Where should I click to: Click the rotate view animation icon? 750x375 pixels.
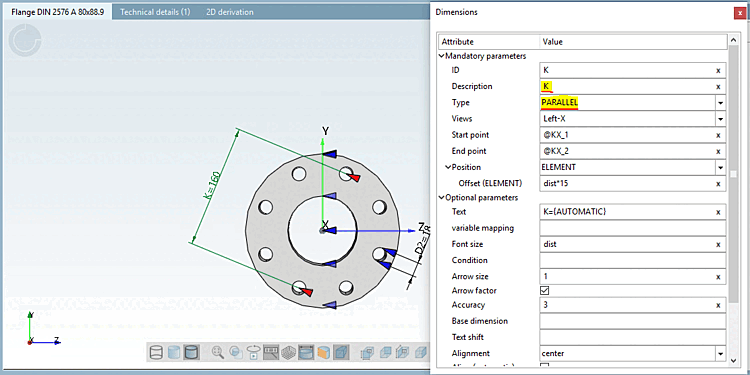click(x=253, y=353)
